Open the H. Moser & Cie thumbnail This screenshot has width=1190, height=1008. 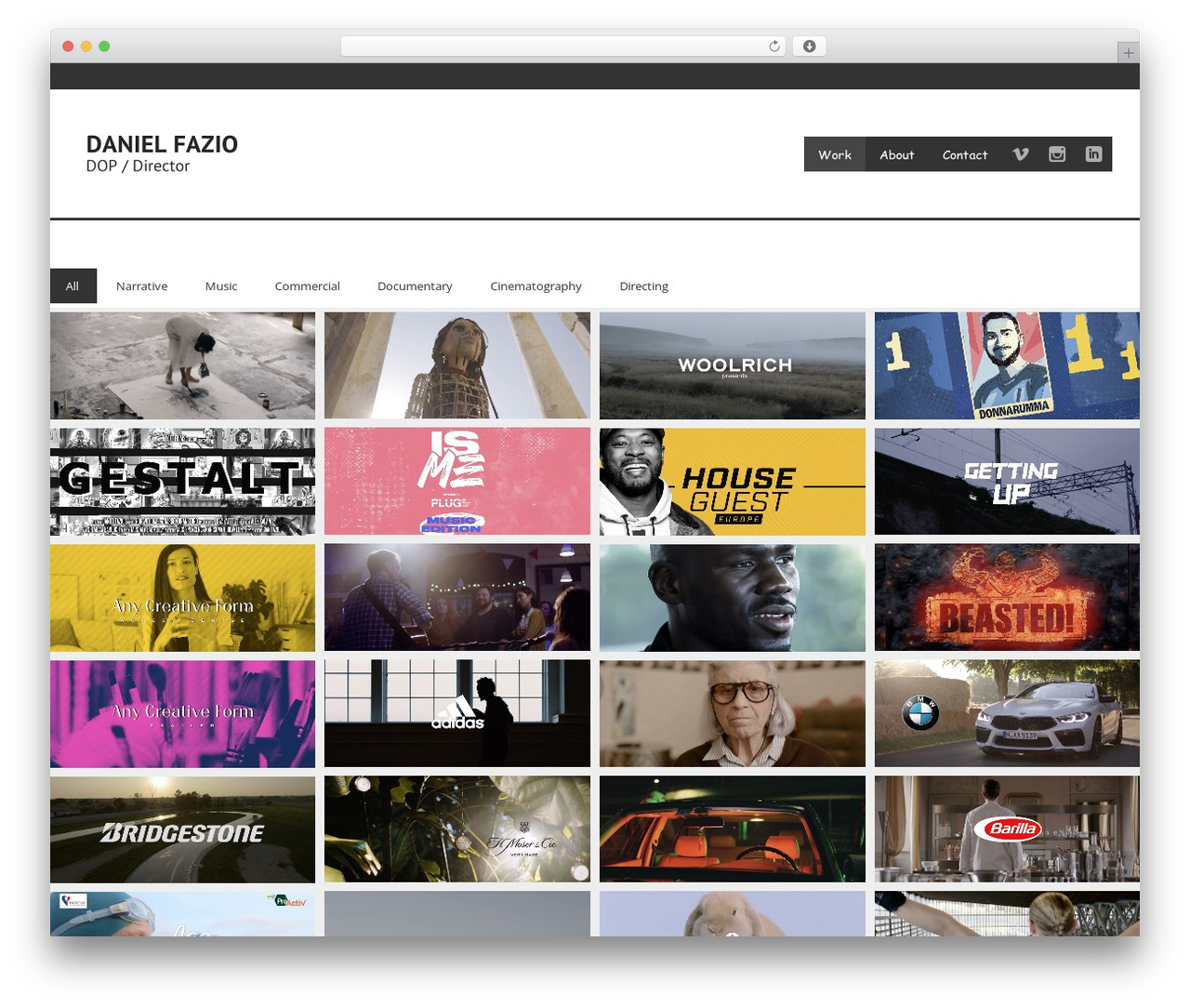(457, 829)
